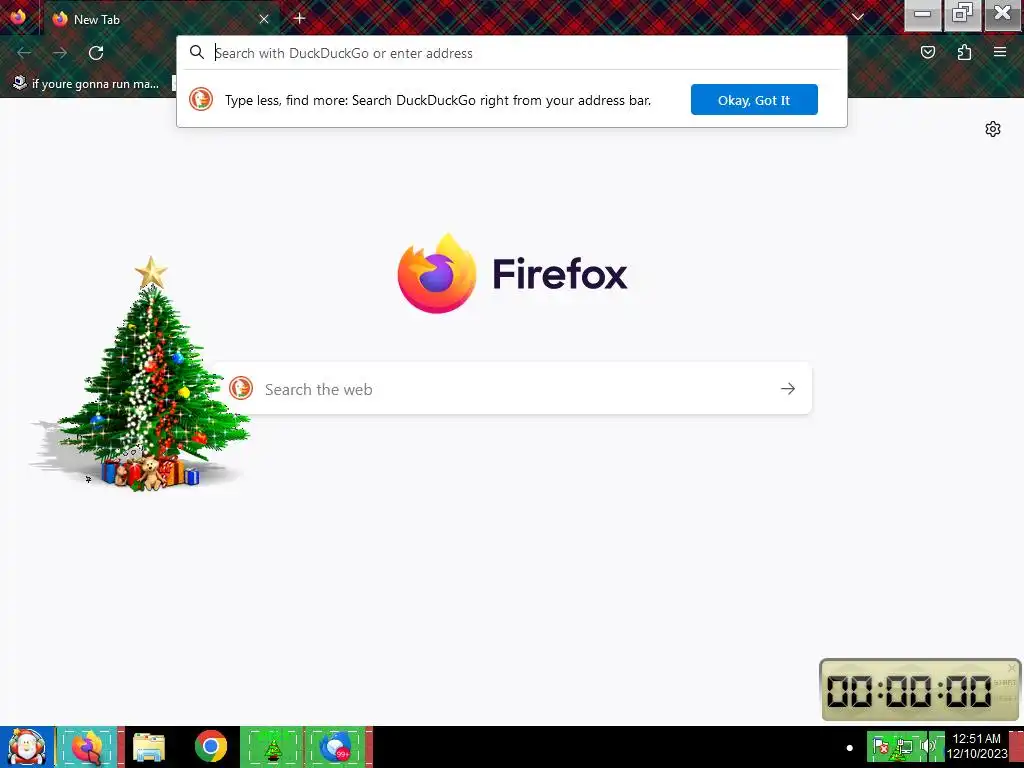Launch Google Chrome from the taskbar
The width and height of the screenshot is (1024, 768).
(210, 746)
